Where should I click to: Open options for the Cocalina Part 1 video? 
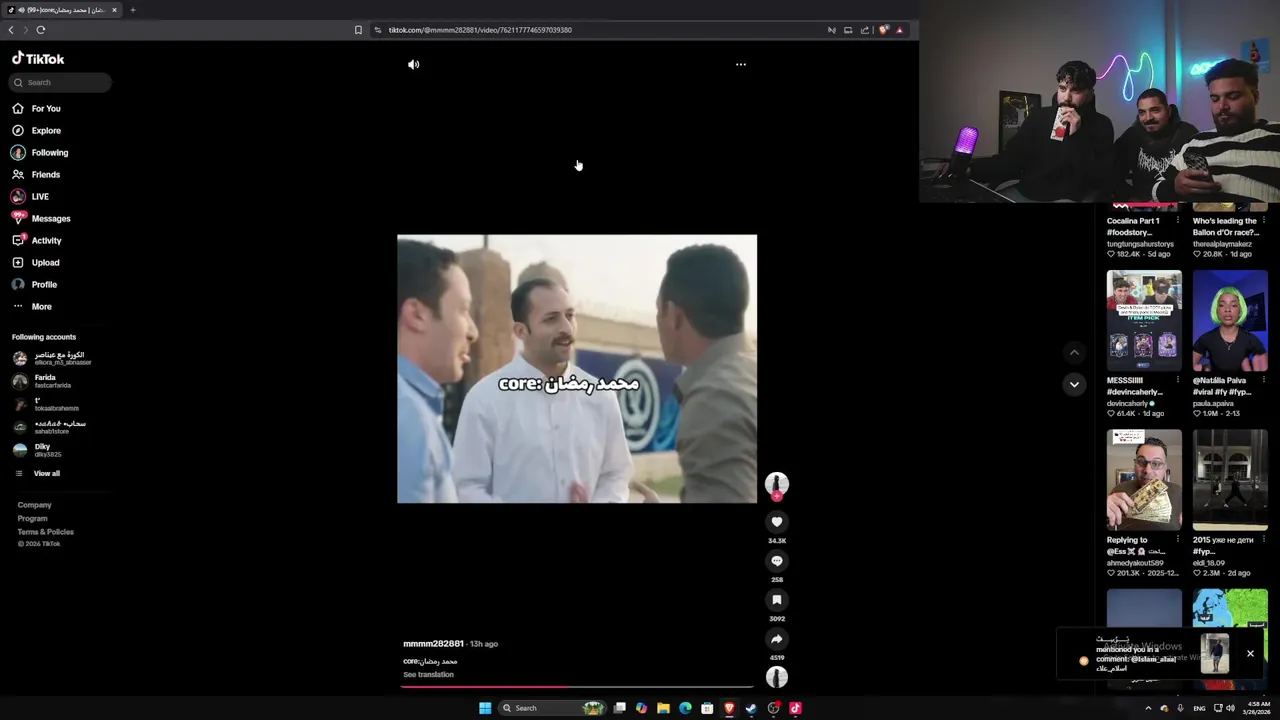point(1178,221)
